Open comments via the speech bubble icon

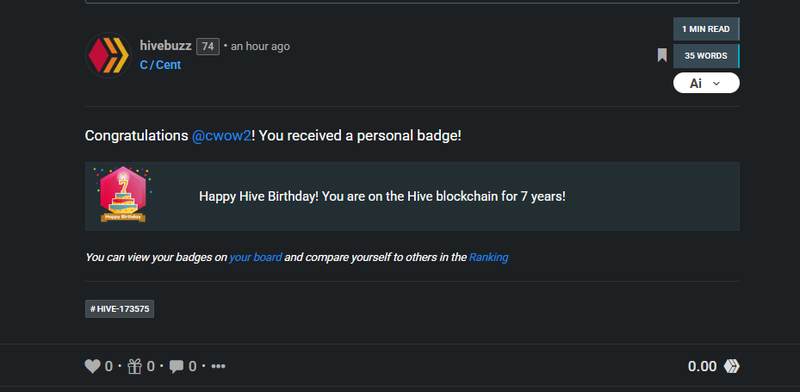coord(177,366)
